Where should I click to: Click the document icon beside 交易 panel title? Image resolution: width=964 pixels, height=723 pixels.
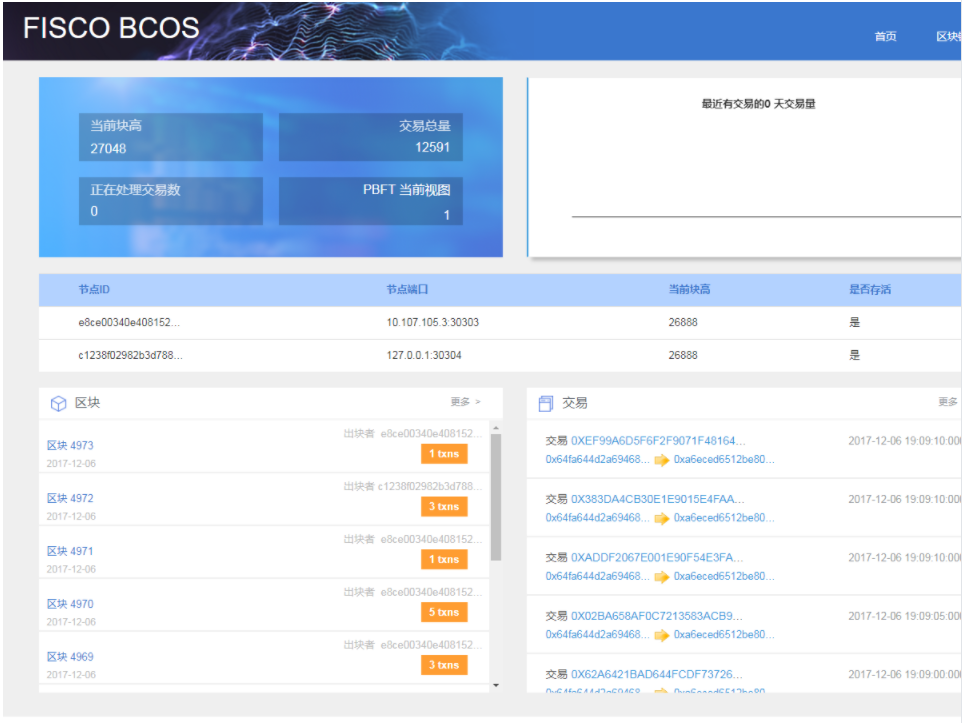545,403
